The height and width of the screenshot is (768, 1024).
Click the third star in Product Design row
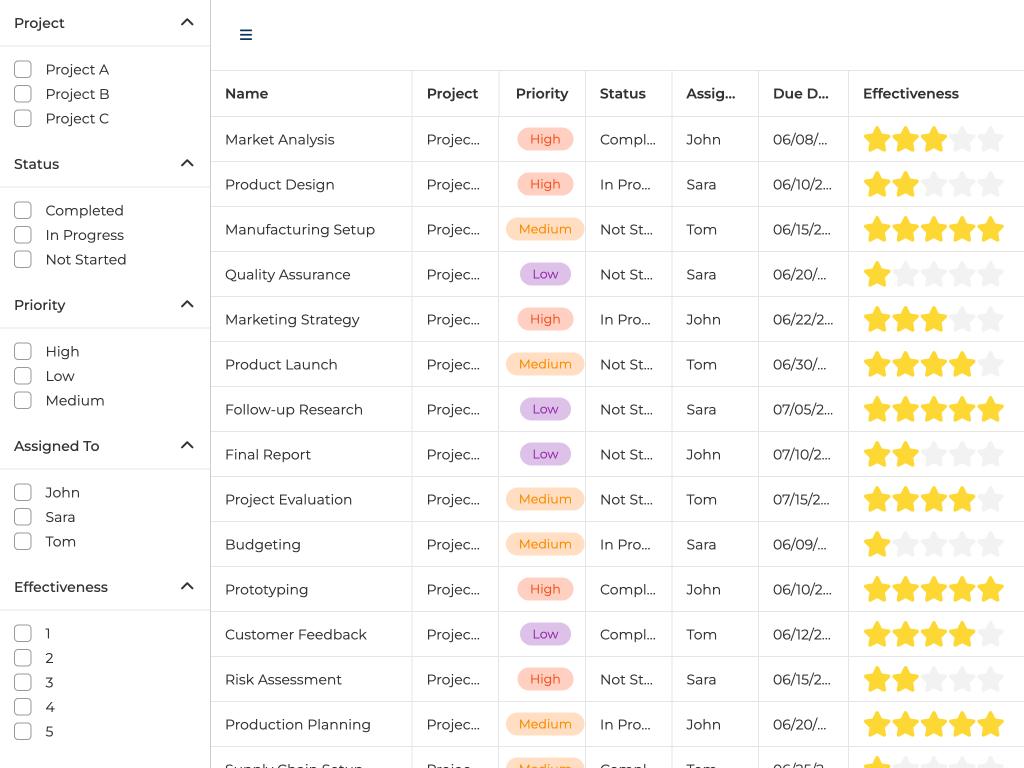tap(934, 185)
